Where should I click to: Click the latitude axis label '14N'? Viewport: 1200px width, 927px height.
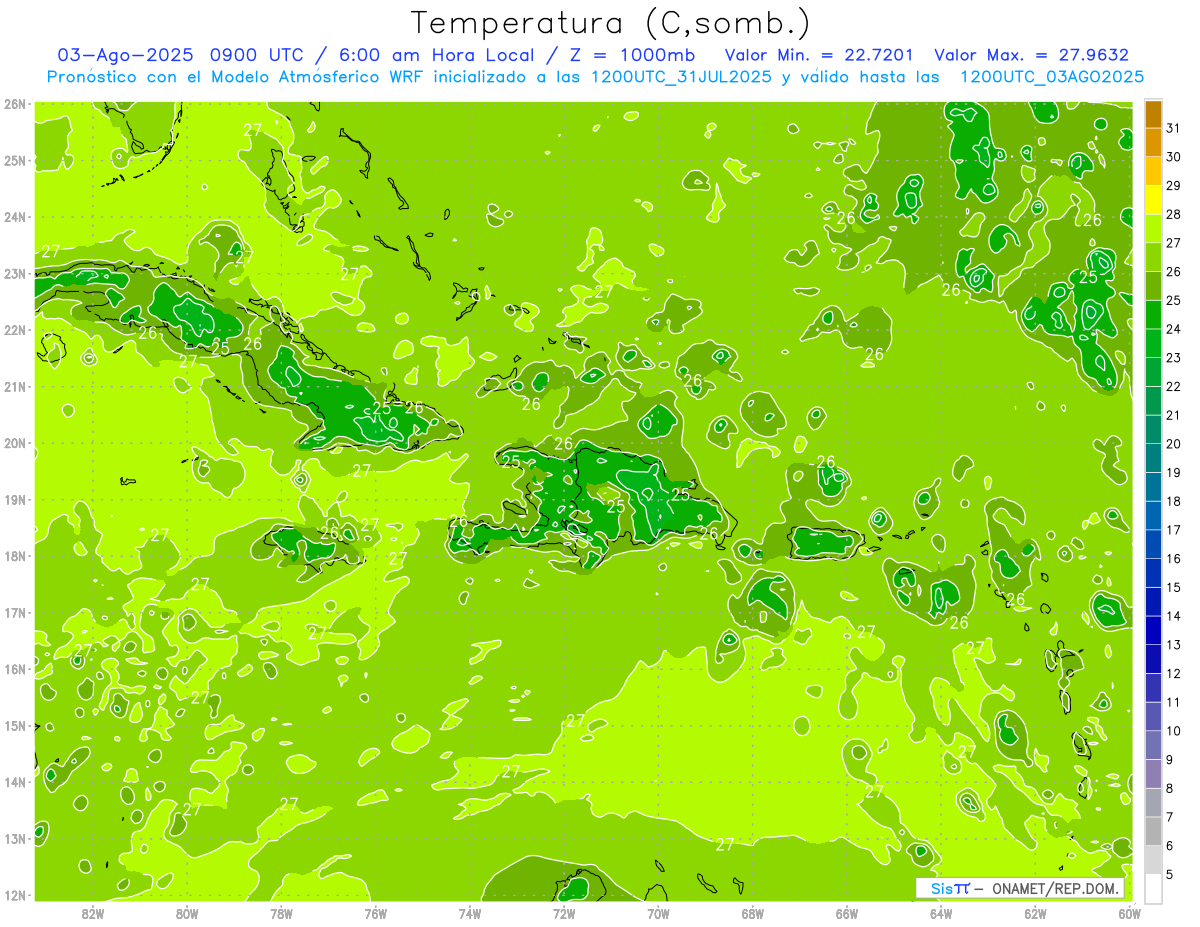(x=15, y=782)
